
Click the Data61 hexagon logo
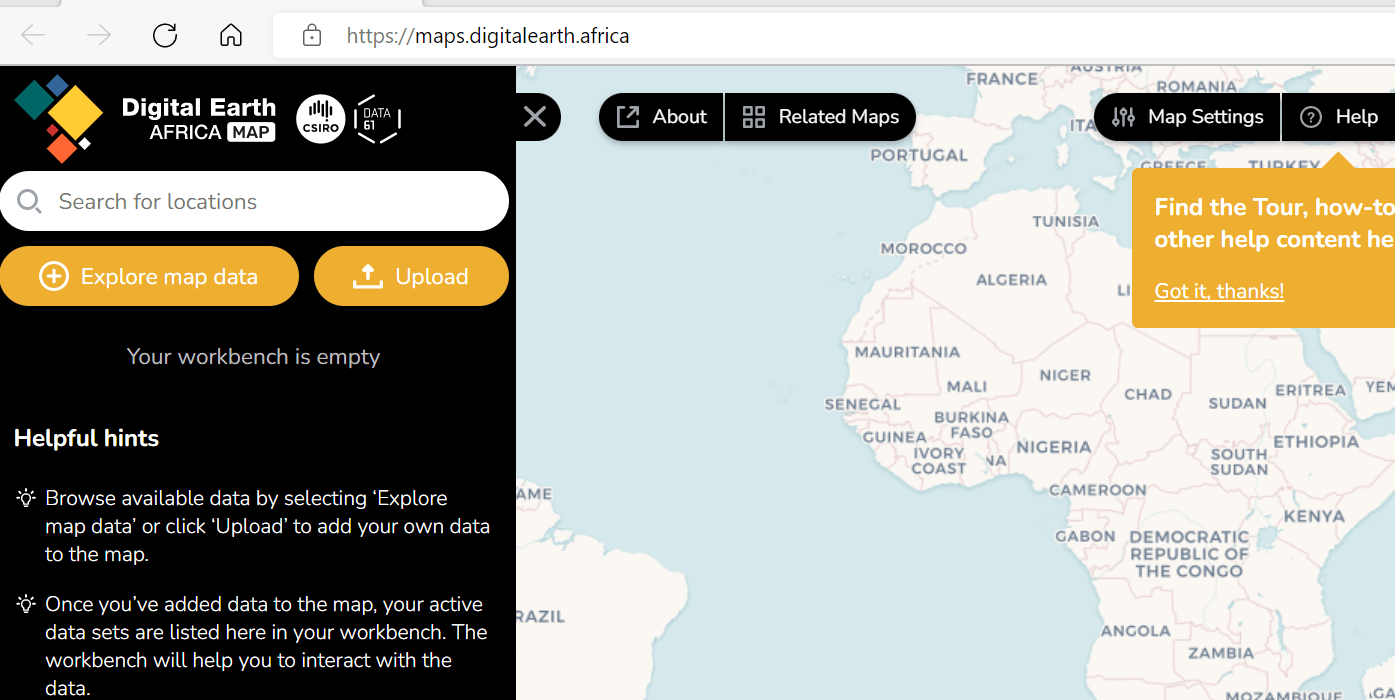pos(377,119)
